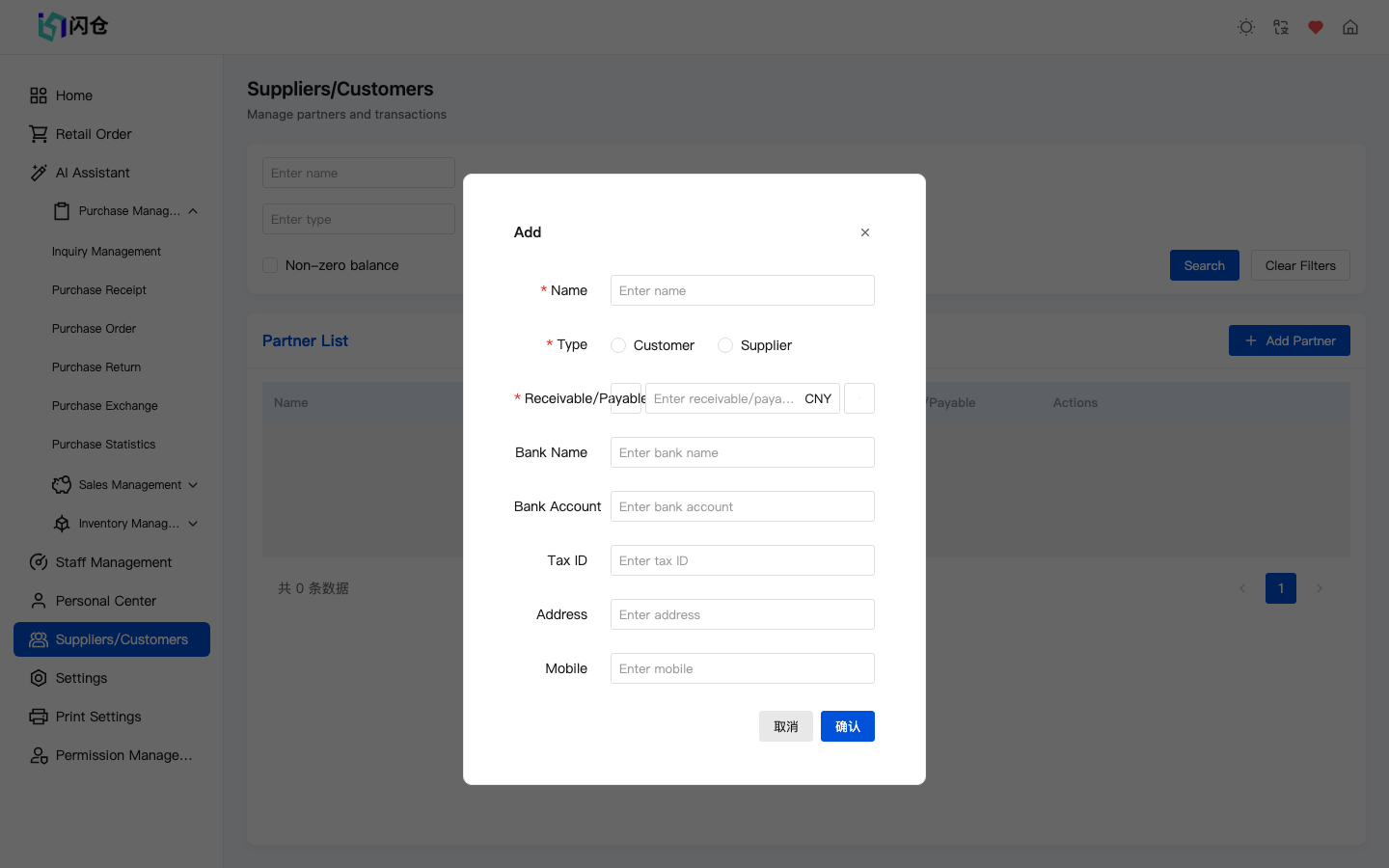Select the Supplier radio button
The image size is (1389, 868).
725,344
